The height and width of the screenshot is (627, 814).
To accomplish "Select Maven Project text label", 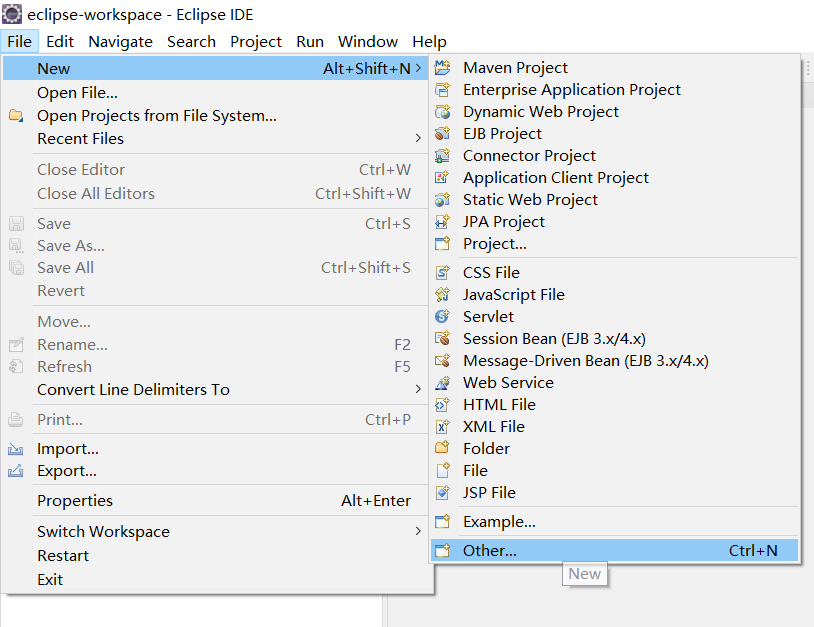I will (x=515, y=67).
